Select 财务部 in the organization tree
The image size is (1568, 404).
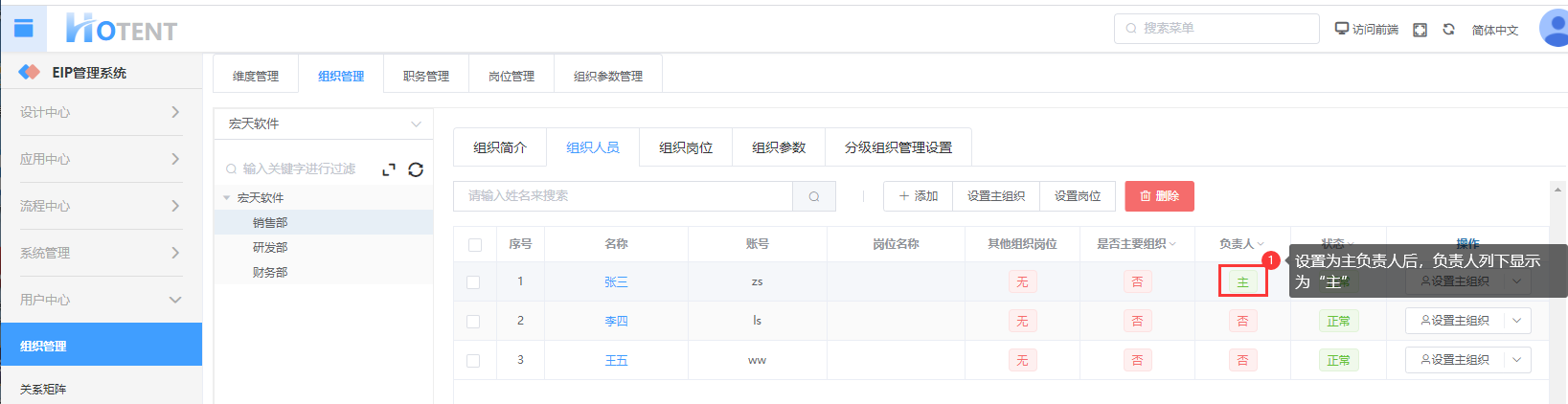[x=270, y=273]
